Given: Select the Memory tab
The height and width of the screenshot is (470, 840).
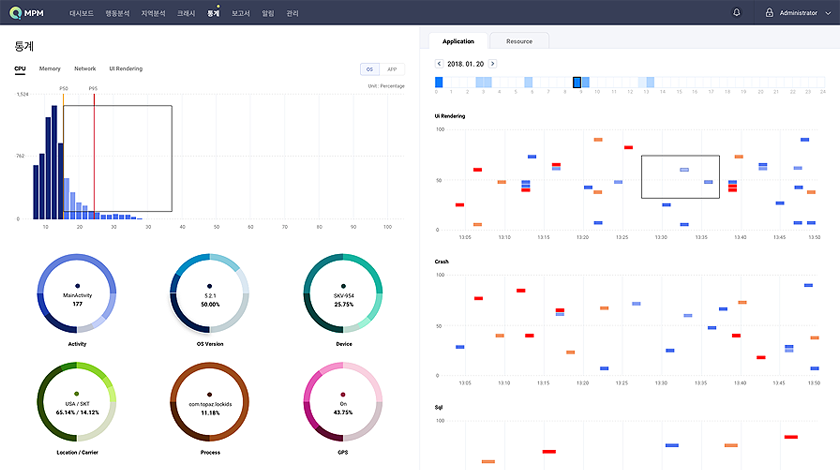Looking at the screenshot, I should [50, 69].
